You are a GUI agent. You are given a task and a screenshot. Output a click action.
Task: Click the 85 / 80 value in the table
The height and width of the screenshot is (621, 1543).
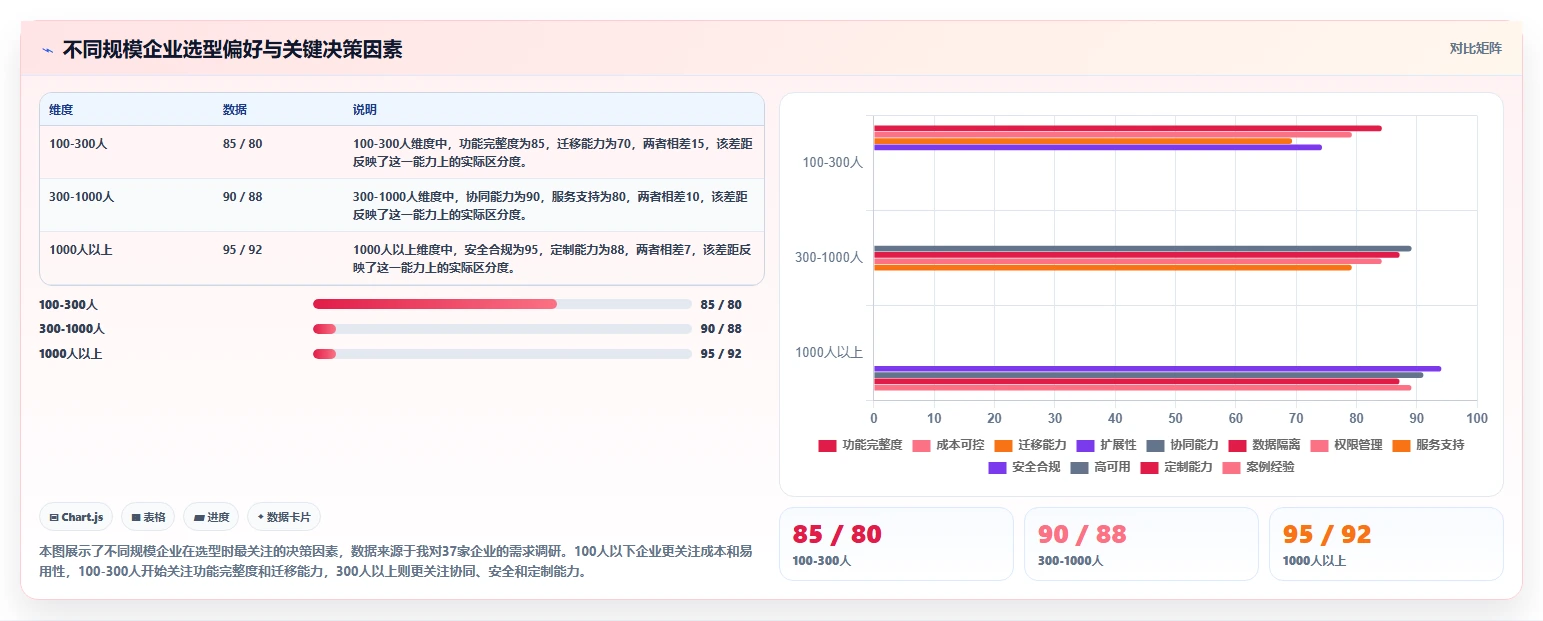tap(243, 144)
